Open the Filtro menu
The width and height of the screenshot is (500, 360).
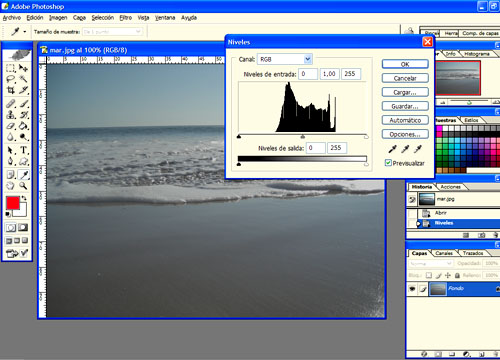click(x=126, y=18)
